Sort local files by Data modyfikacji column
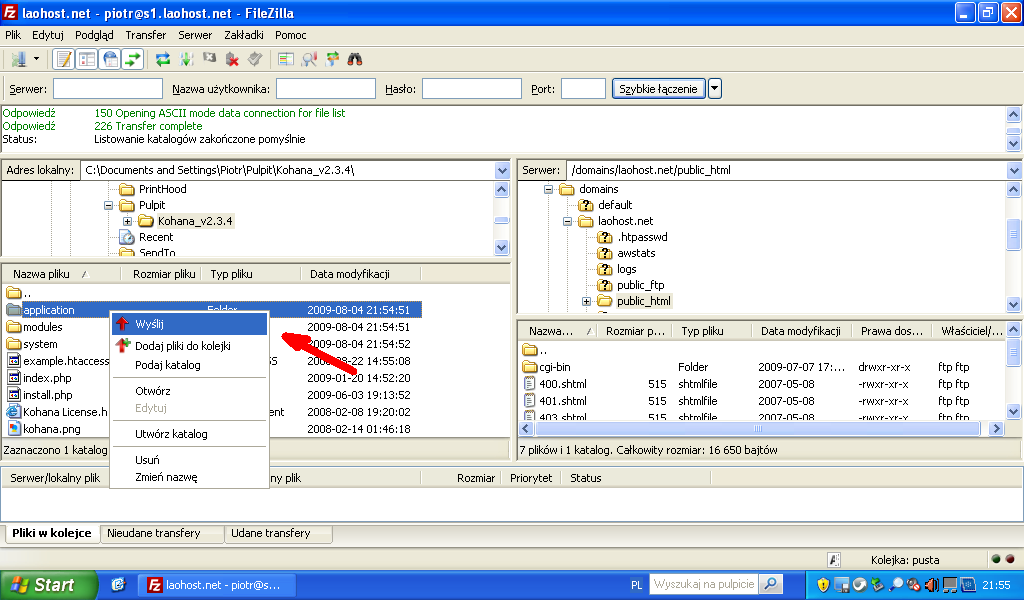 pos(360,274)
